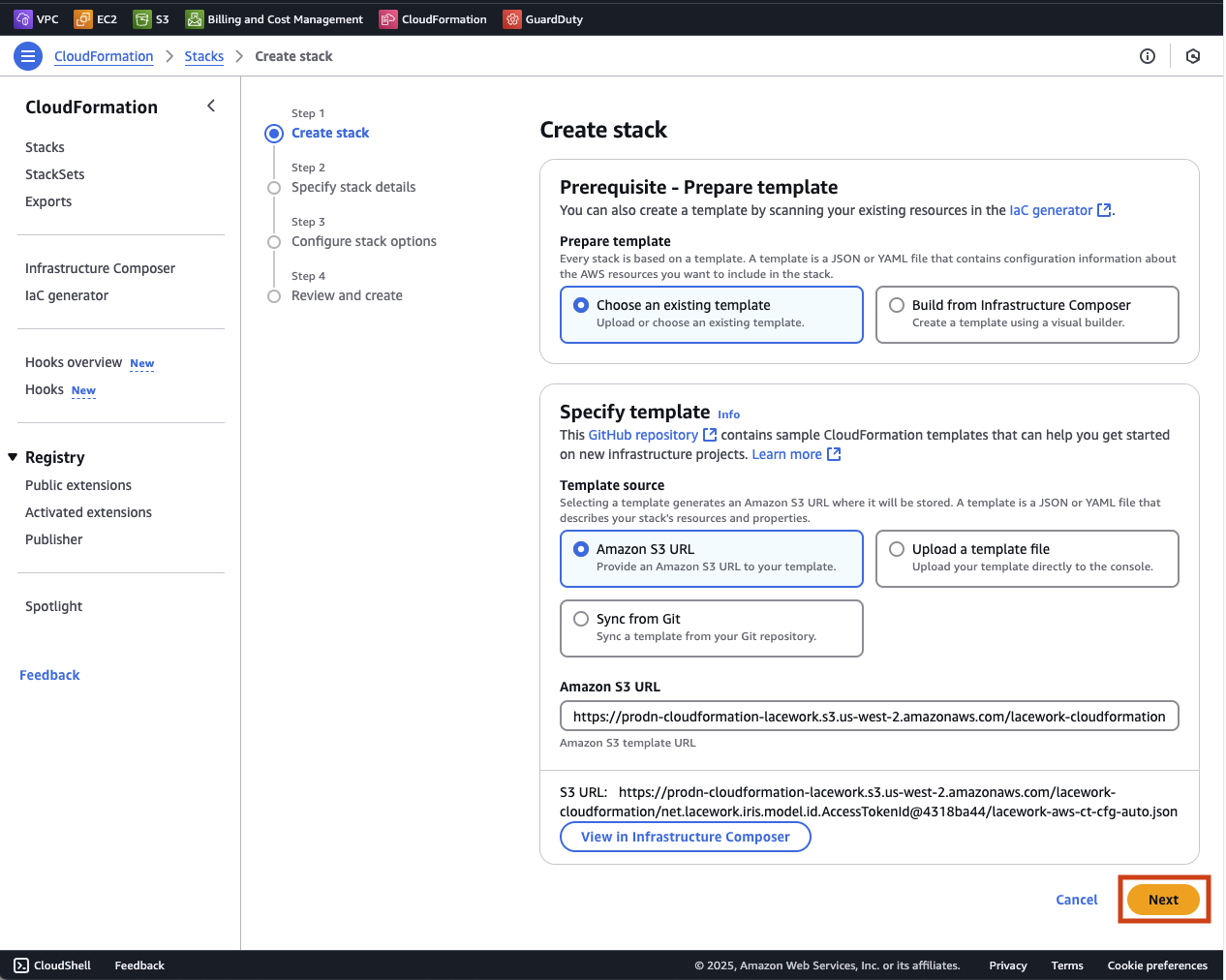Click external link icon next to IaC generator

[1104, 210]
